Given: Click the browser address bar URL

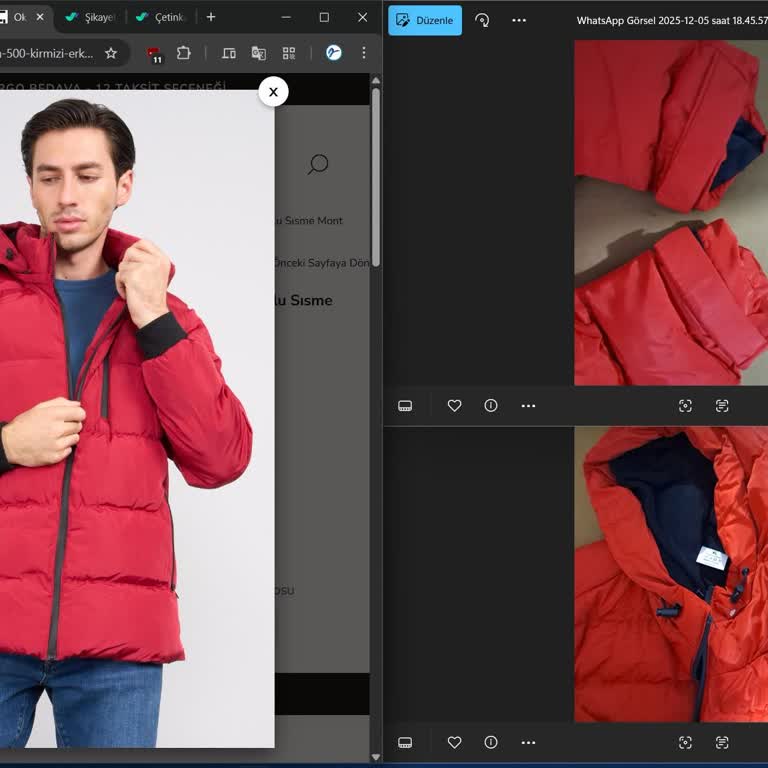Looking at the screenshot, I should coord(47,53).
